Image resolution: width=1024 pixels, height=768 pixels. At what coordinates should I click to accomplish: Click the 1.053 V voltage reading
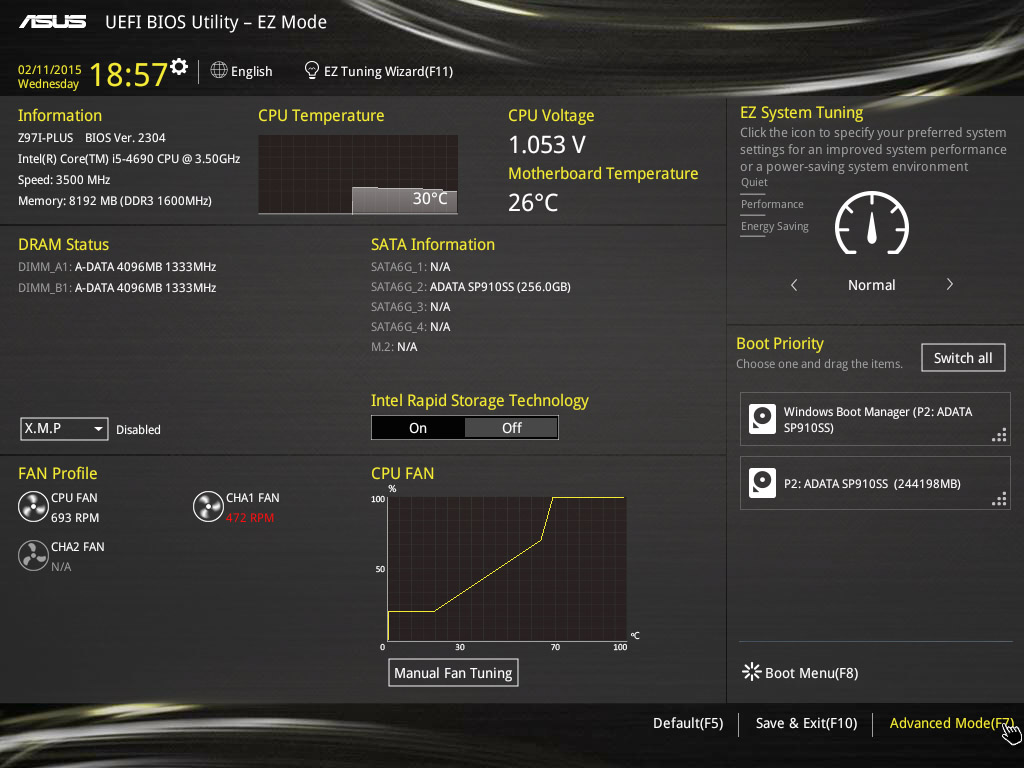coord(547,144)
